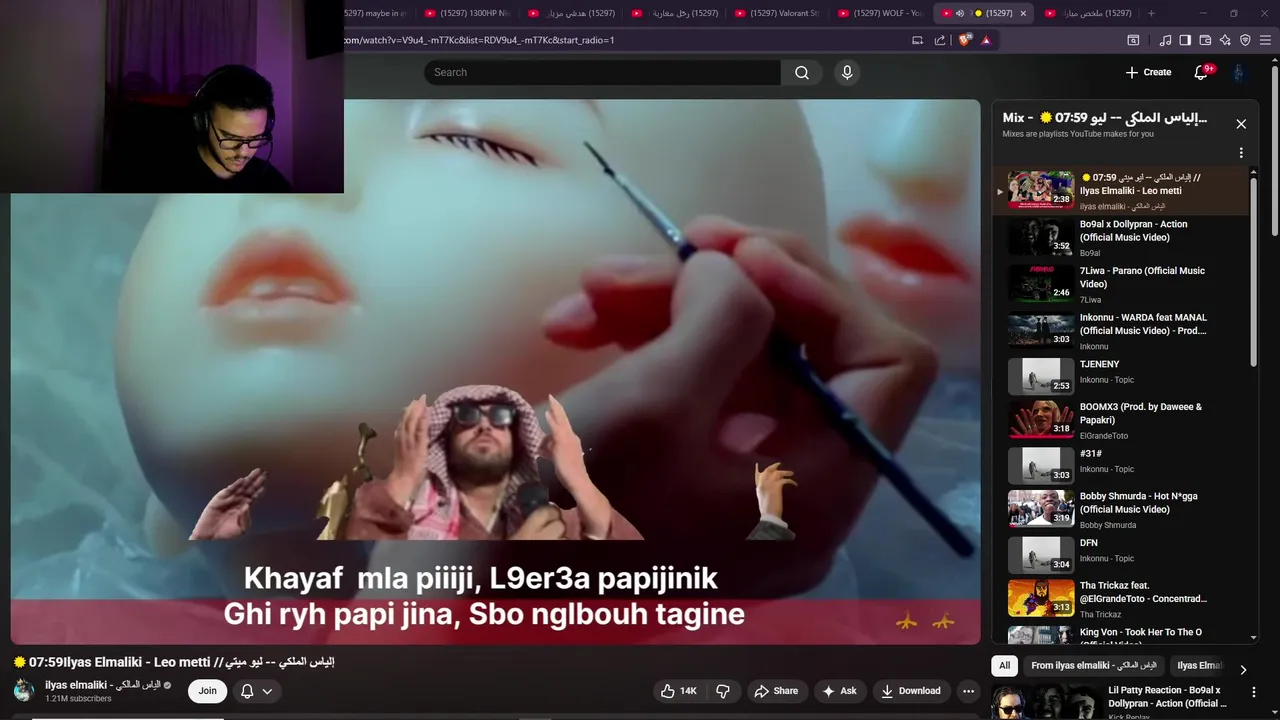Click the browser address bar URL
Viewport: 1280px width, 720px height.
point(480,40)
